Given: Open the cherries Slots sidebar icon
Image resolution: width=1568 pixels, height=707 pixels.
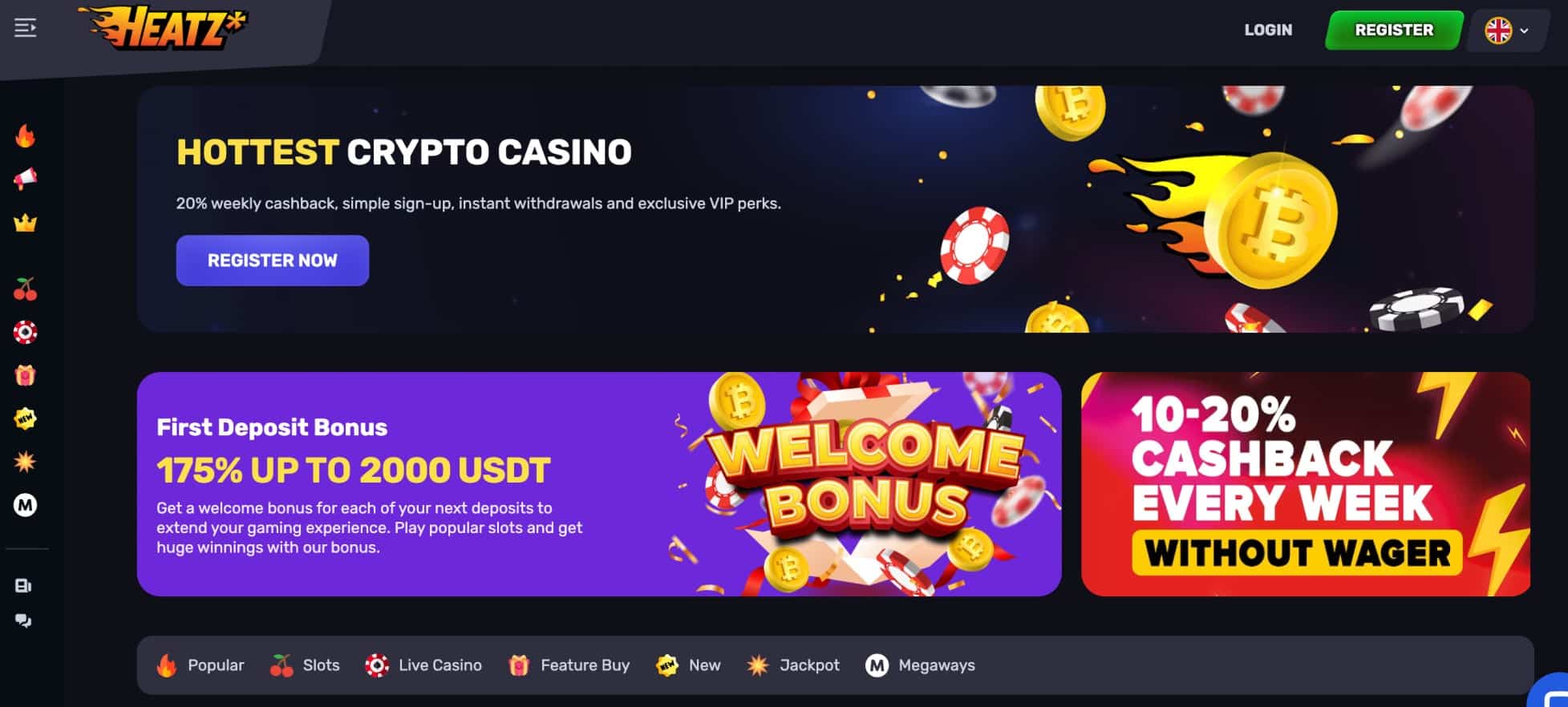Looking at the screenshot, I should 26,289.
